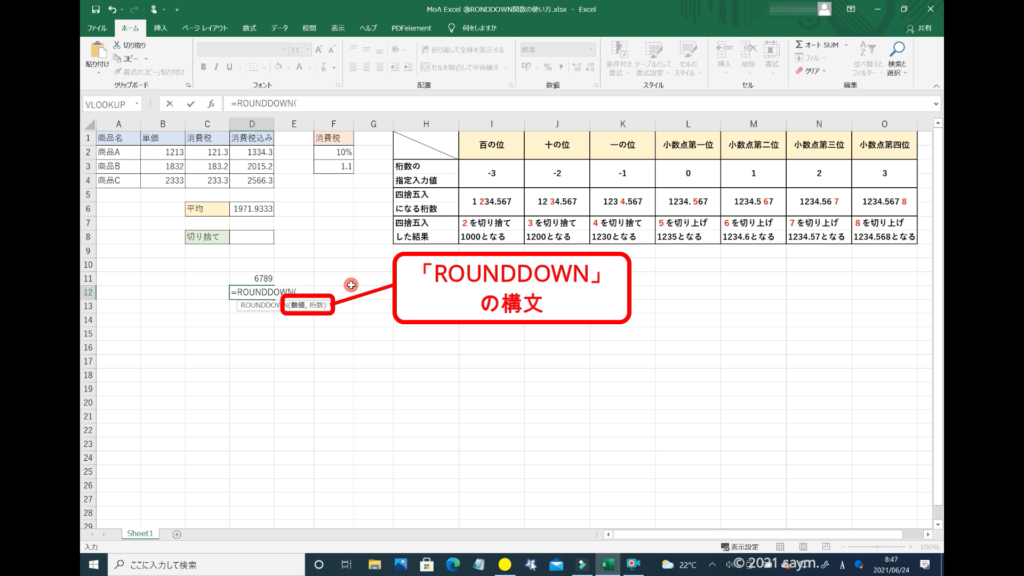
Task: Select the Sheet1 worksheet tab
Action: (139, 534)
